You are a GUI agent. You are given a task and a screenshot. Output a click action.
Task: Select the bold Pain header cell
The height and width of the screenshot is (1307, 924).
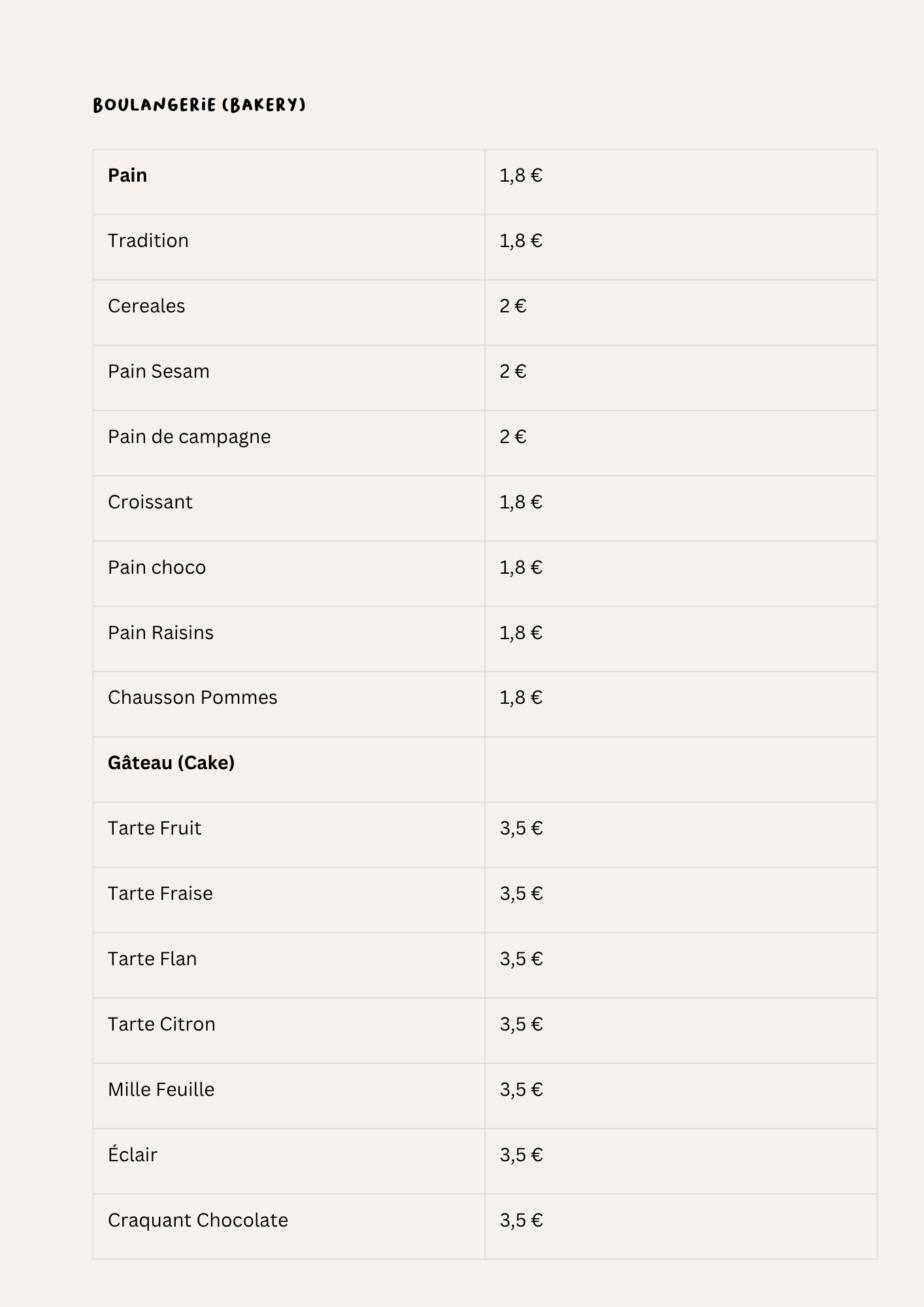(128, 176)
